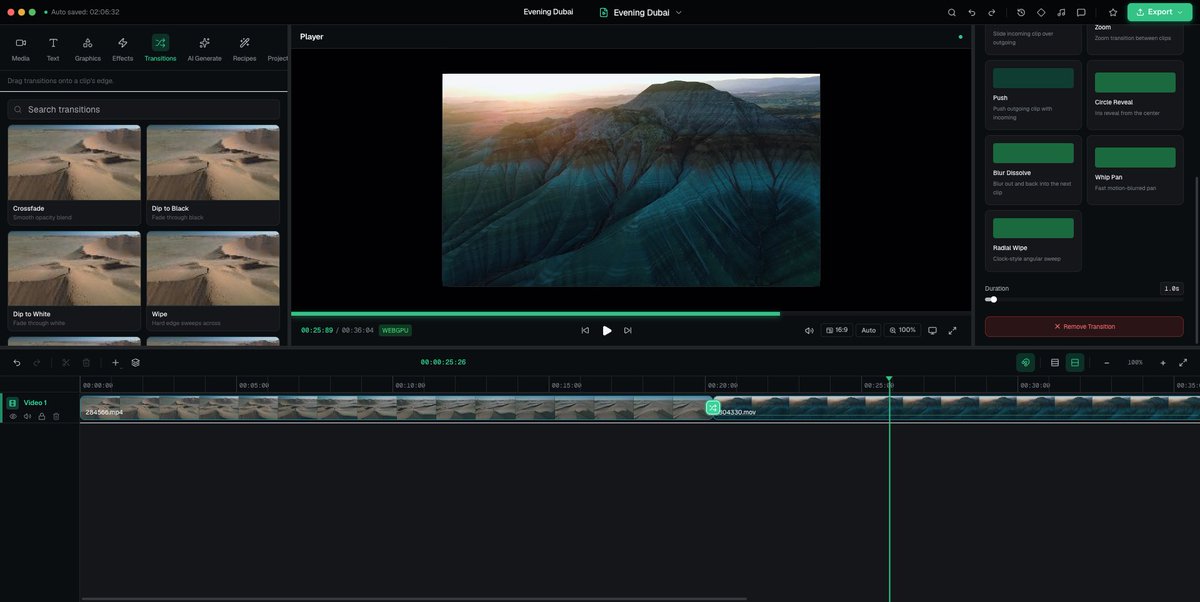Screen dimensions: 1200x602
Task: Toggle the split track view icon
Action: (1075, 362)
